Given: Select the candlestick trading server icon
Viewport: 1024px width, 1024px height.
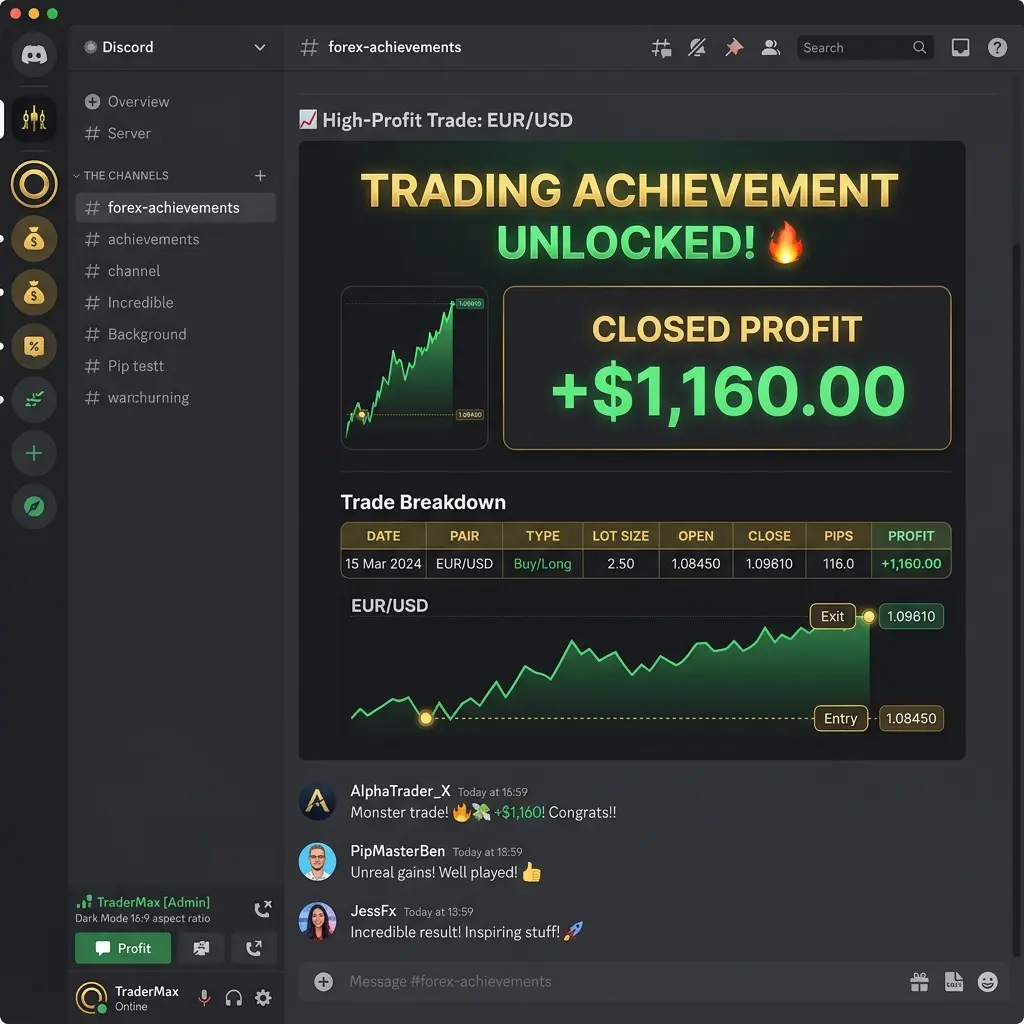Looking at the screenshot, I should click(34, 119).
